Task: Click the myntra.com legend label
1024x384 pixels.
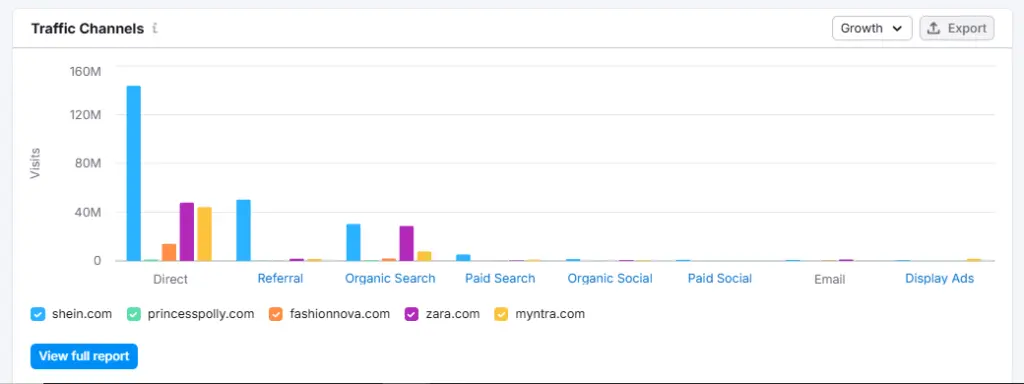Action: point(550,314)
